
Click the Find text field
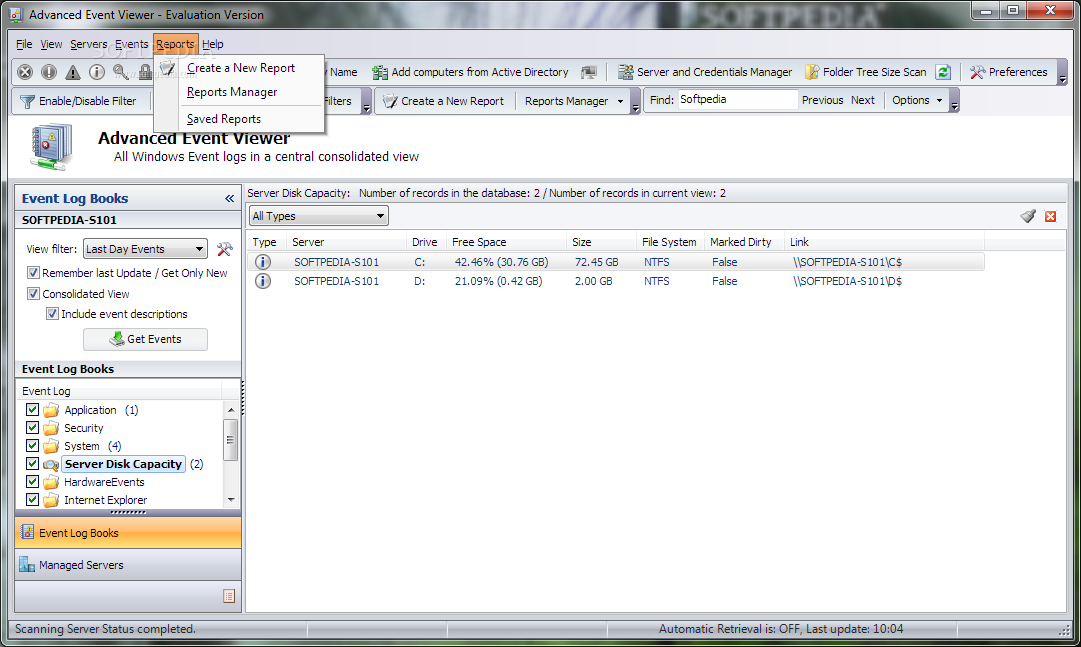(737, 100)
